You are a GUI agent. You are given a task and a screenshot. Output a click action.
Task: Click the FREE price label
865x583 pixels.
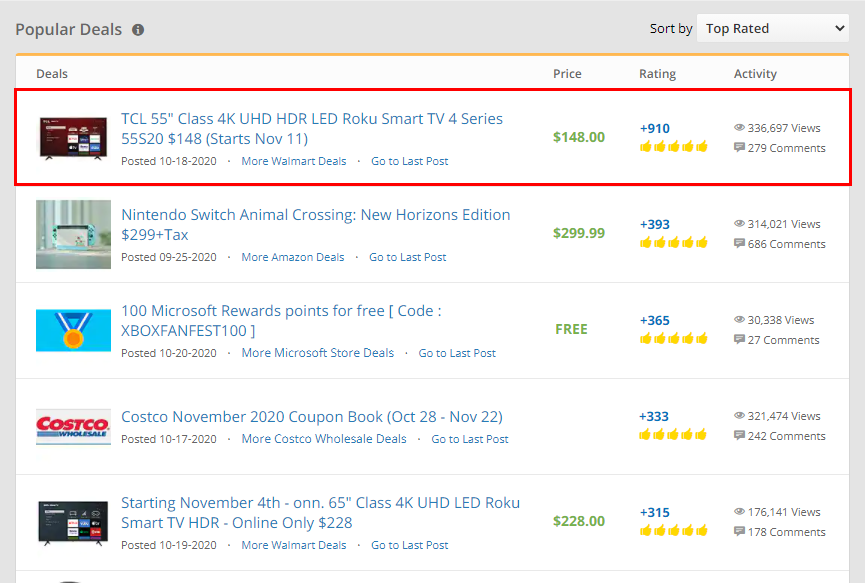point(571,329)
